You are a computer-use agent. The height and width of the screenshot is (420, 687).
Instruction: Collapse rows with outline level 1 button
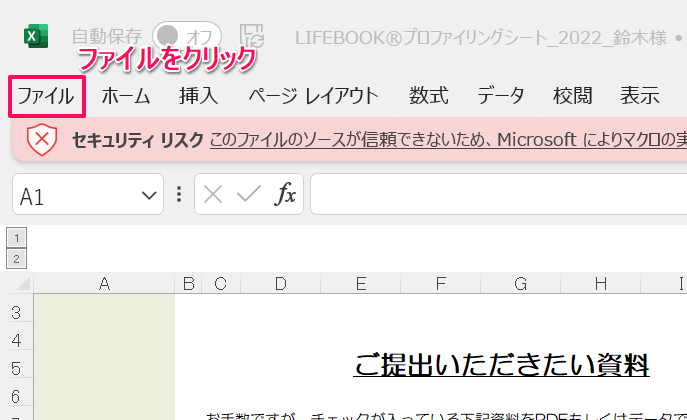15,238
